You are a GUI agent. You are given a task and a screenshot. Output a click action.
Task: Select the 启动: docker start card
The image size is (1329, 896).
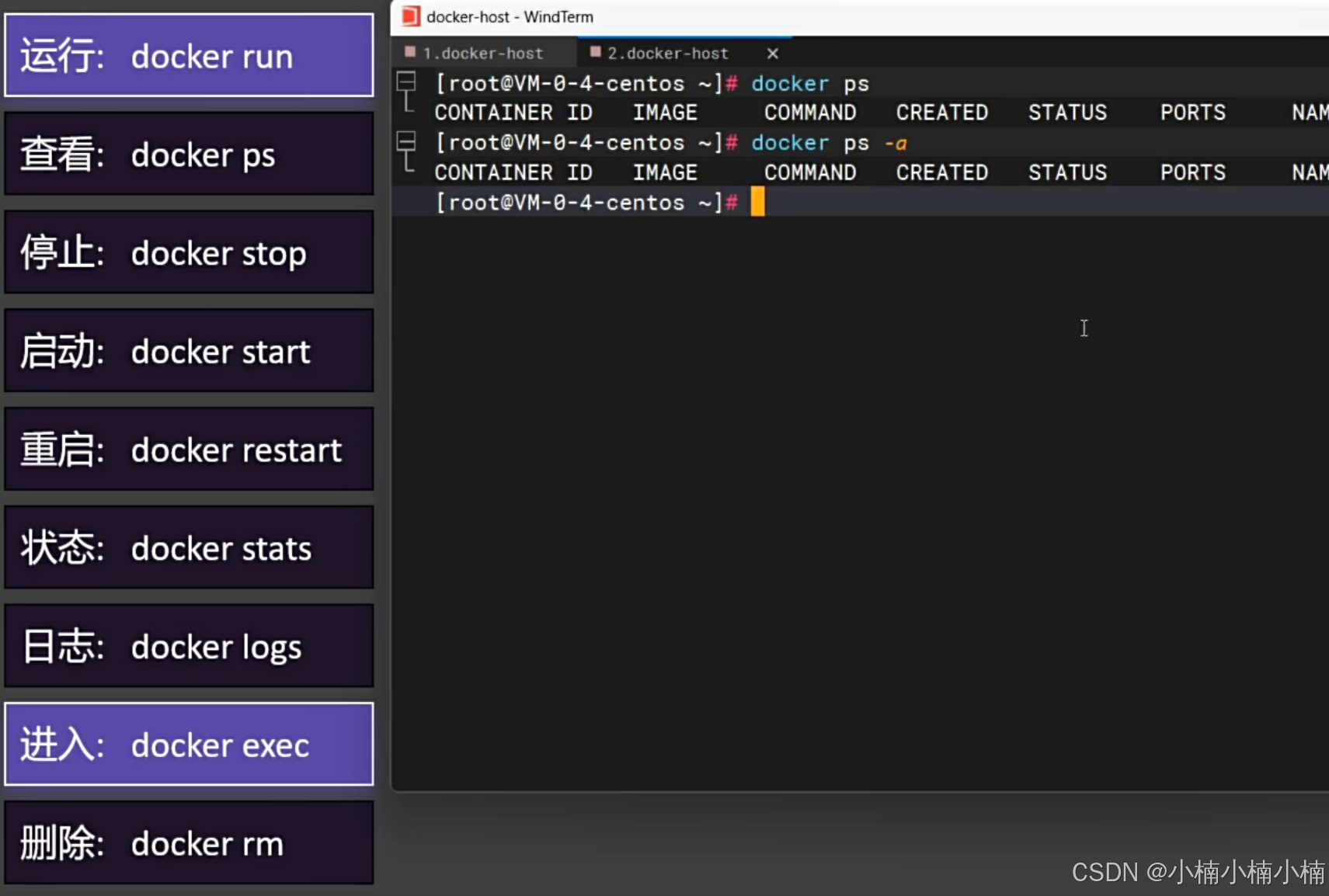click(x=189, y=351)
